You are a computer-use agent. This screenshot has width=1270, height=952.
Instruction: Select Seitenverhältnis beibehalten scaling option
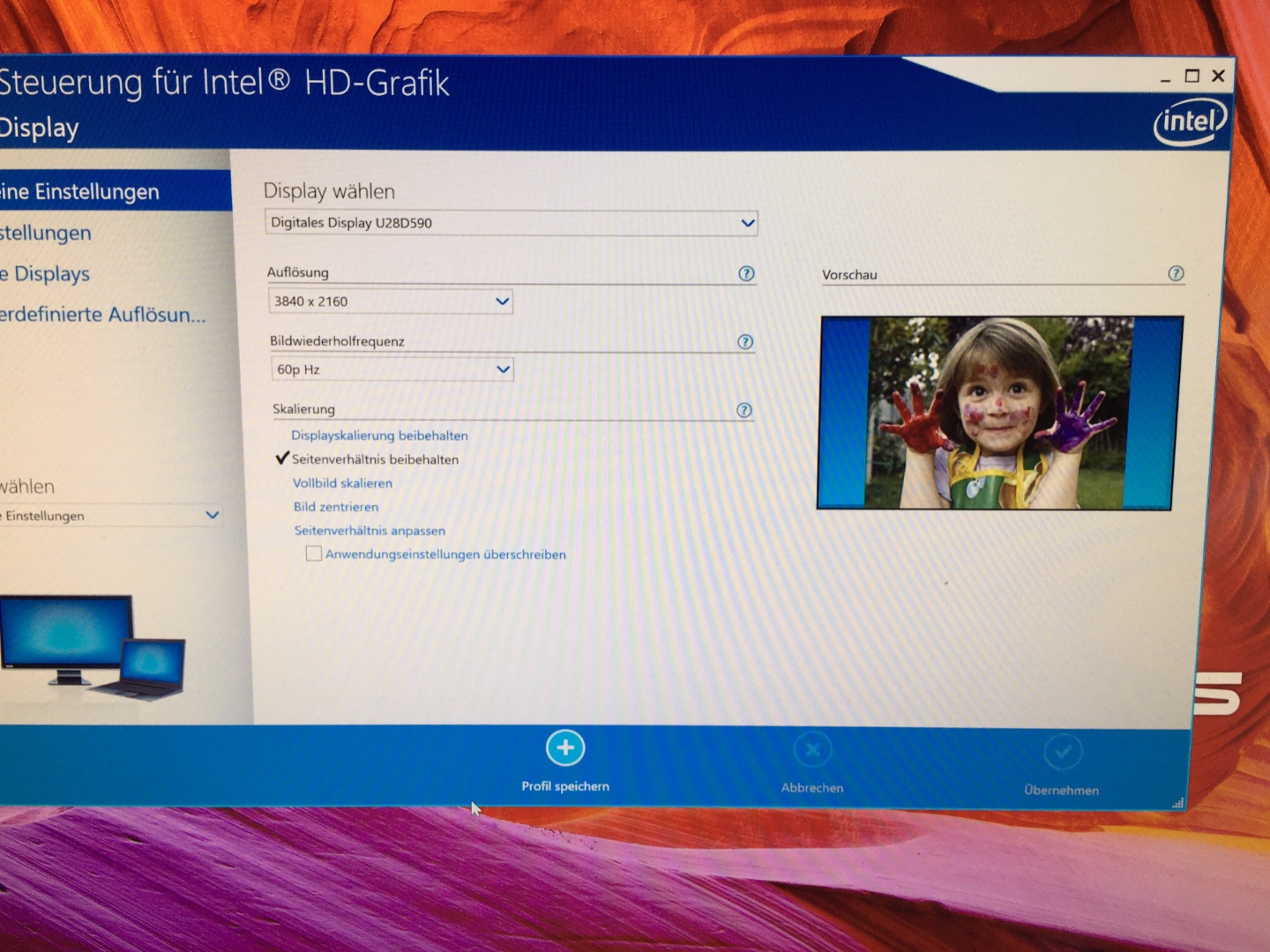[x=375, y=459]
